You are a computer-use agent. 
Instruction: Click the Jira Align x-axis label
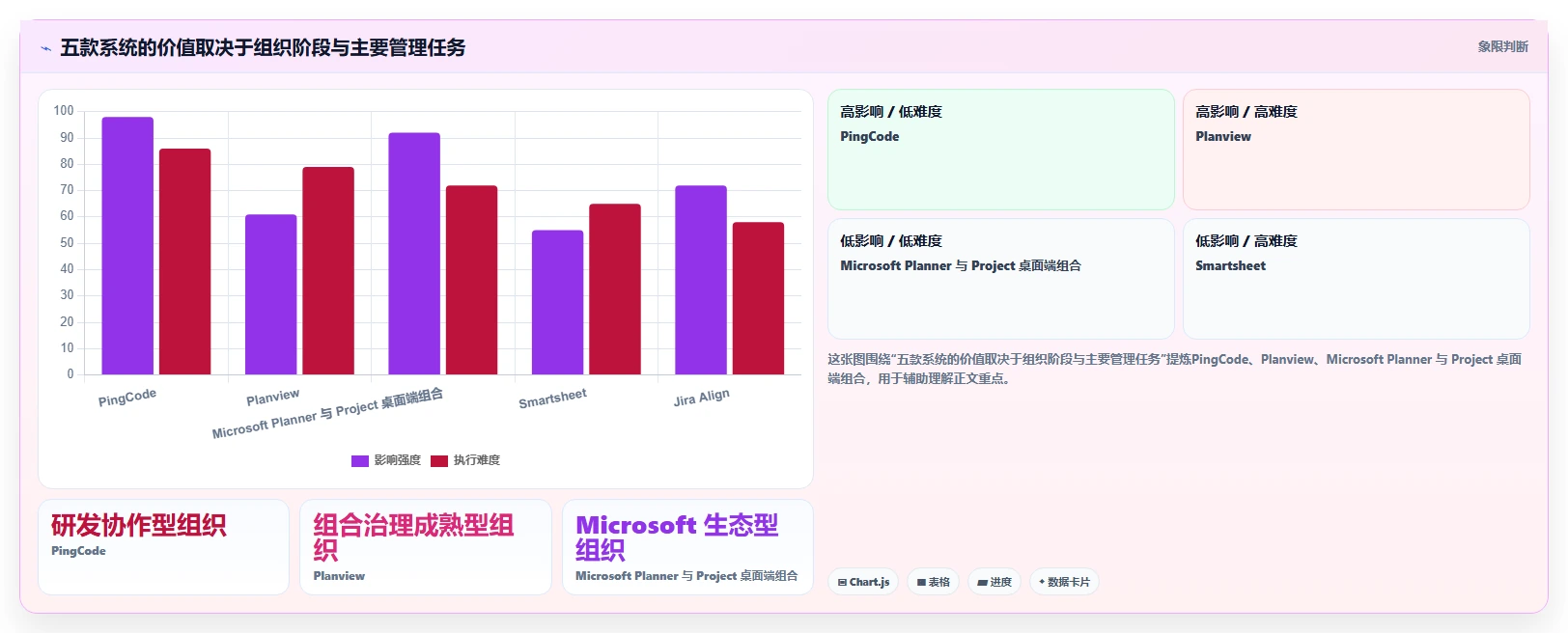click(702, 397)
